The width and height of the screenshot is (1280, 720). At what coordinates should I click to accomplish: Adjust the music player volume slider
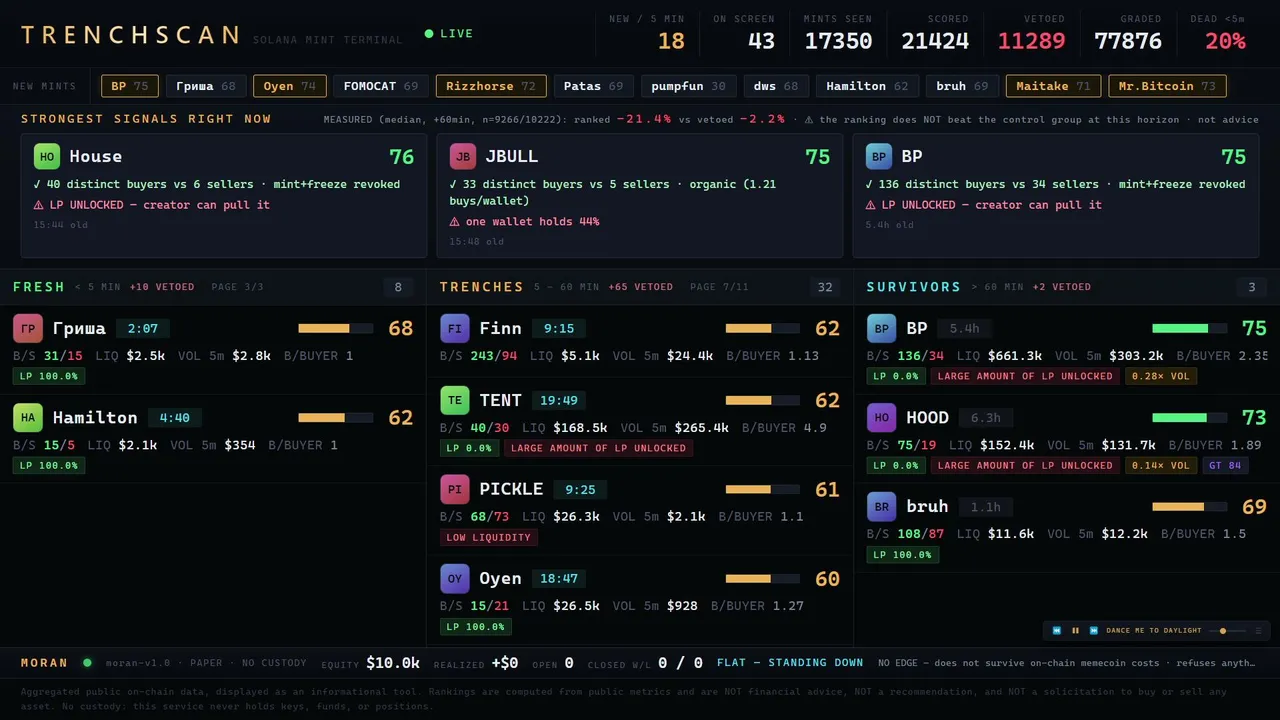[x=1227, y=631]
